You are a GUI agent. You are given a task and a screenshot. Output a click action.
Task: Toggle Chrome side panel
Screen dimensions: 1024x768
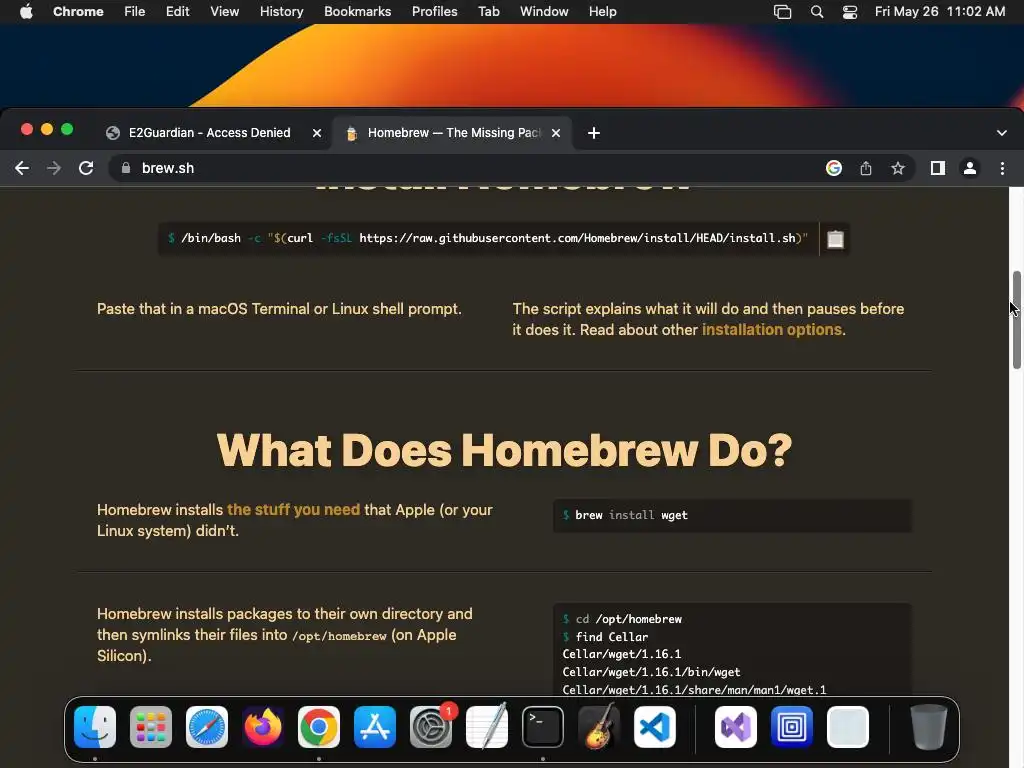click(x=938, y=168)
